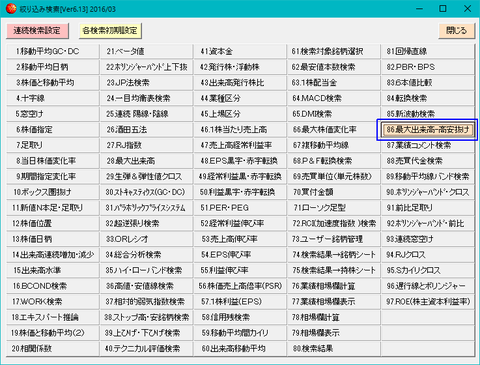
Task: Open 43 出来高発行株比
Action: [x=240, y=83]
